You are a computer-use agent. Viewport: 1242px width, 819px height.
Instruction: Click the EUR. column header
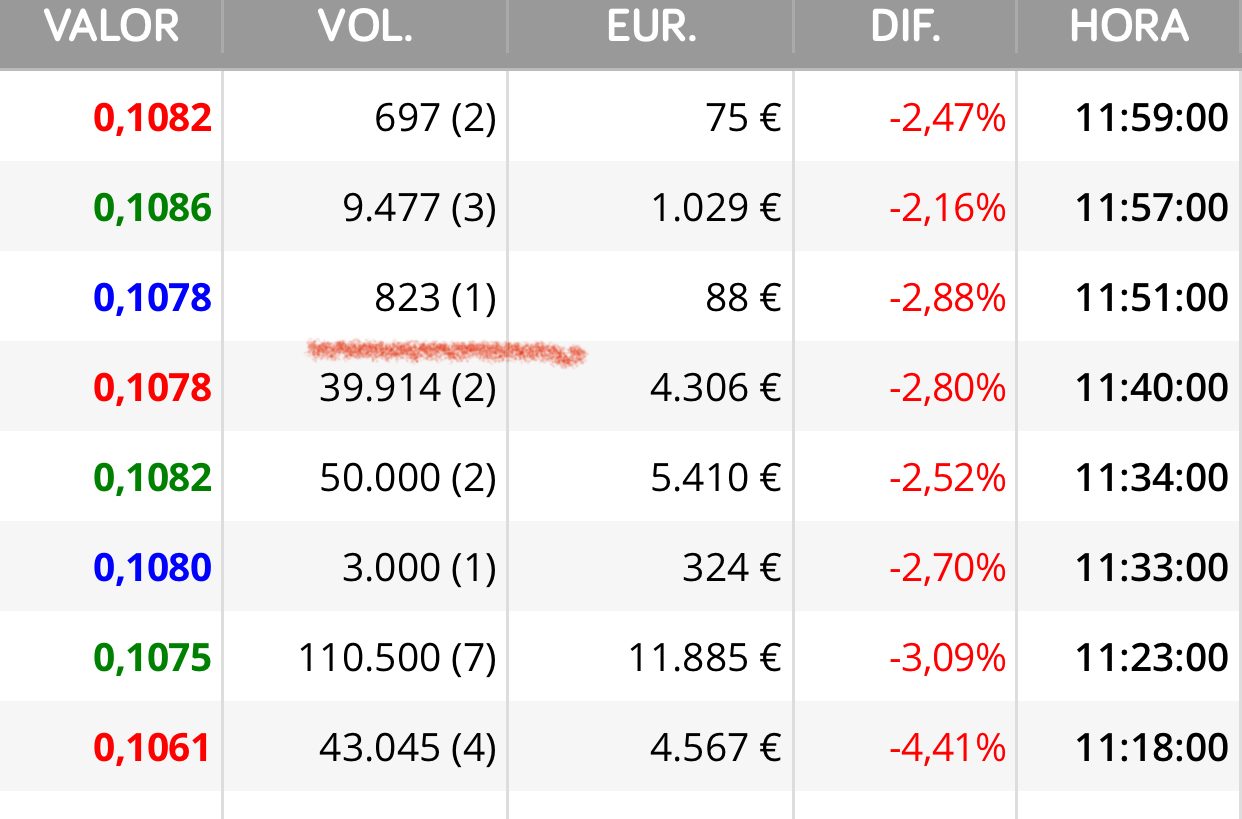[x=651, y=27]
